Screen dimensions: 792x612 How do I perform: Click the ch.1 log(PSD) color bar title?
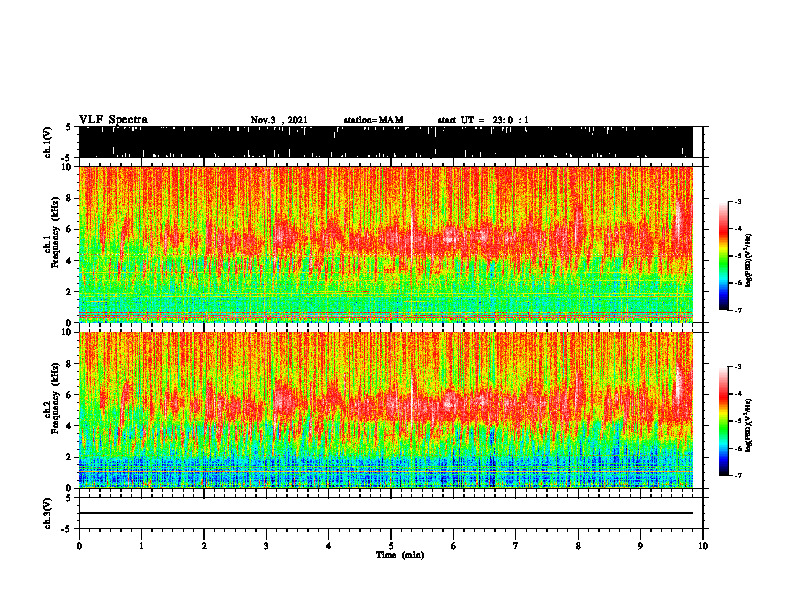point(749,260)
